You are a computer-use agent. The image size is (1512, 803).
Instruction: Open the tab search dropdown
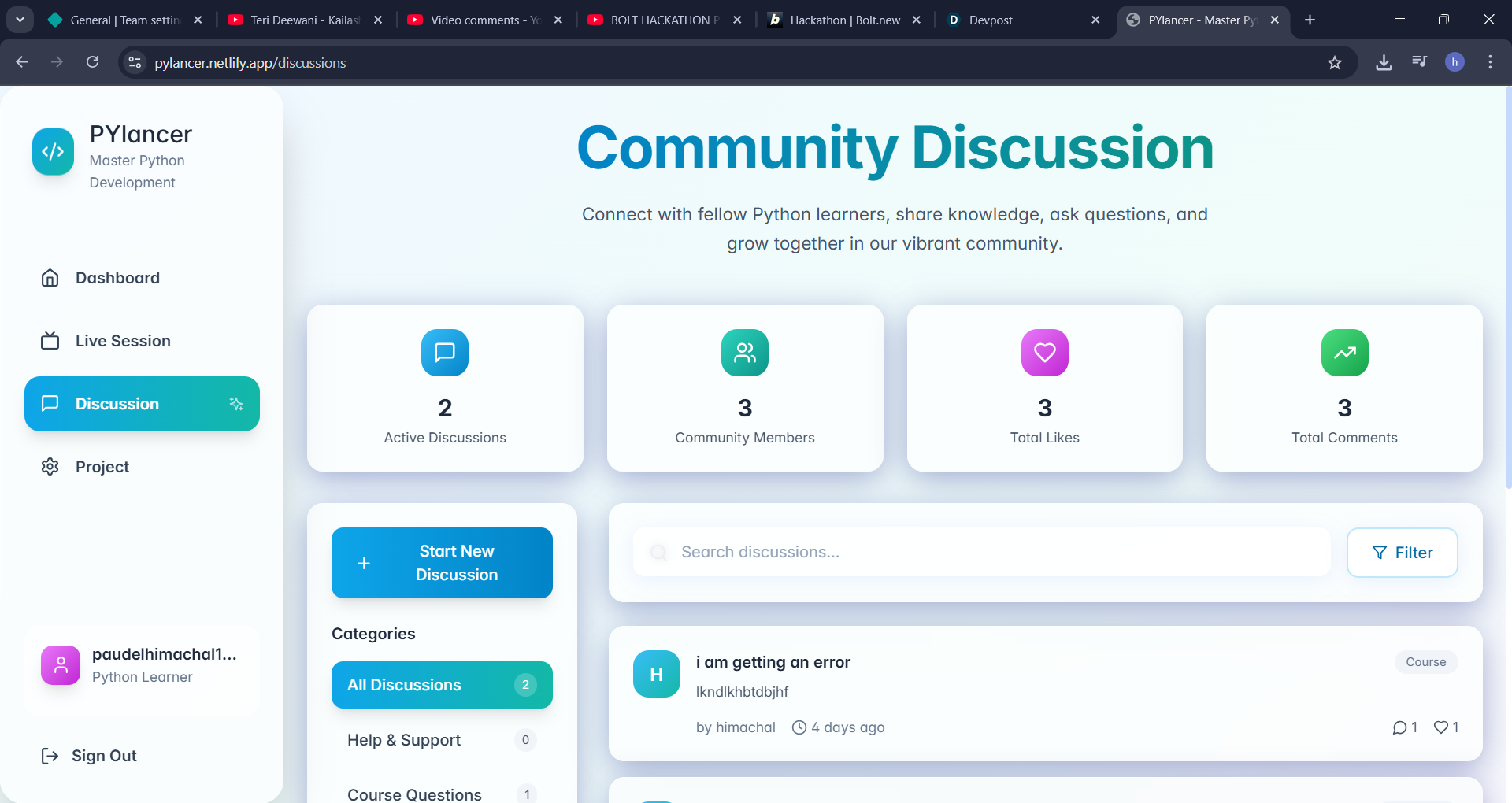[20, 20]
